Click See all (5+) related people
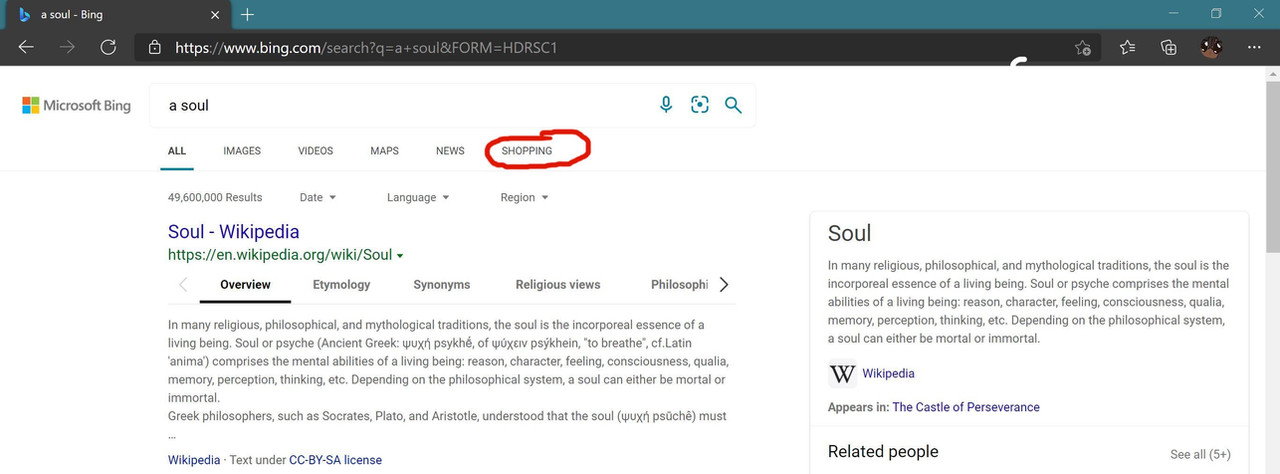The height and width of the screenshot is (474, 1280). tap(1200, 454)
